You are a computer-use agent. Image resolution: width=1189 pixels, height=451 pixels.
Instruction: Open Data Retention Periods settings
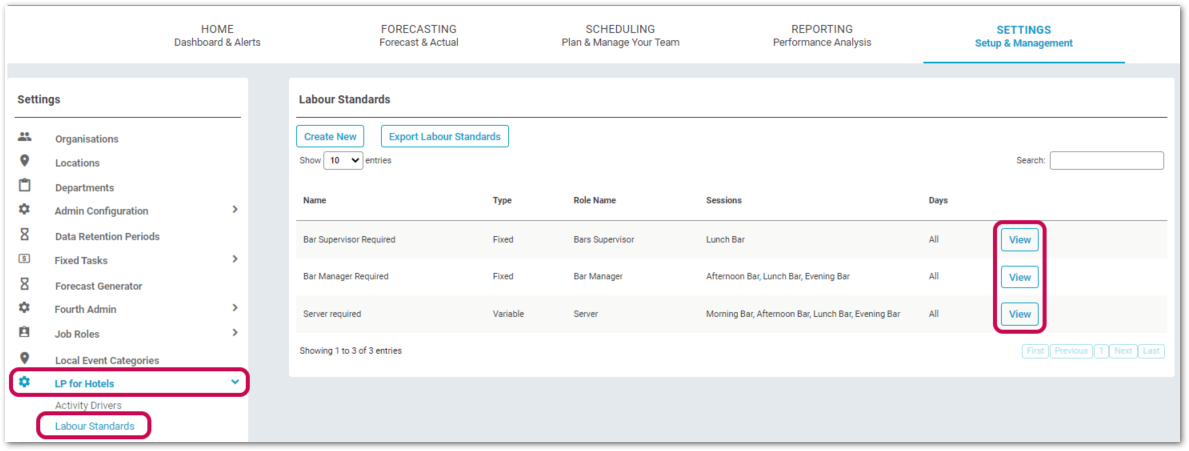click(x=107, y=236)
